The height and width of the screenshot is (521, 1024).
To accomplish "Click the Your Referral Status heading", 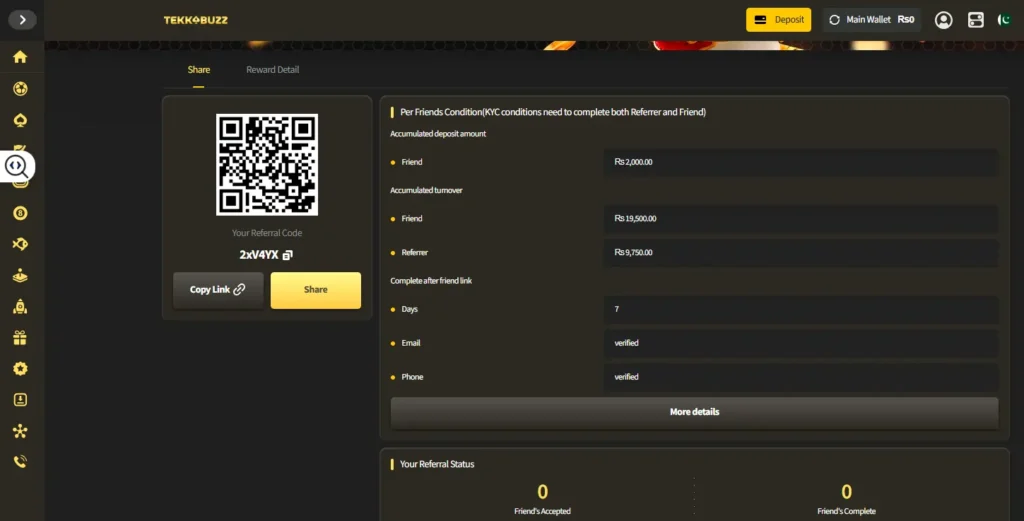I will point(437,464).
